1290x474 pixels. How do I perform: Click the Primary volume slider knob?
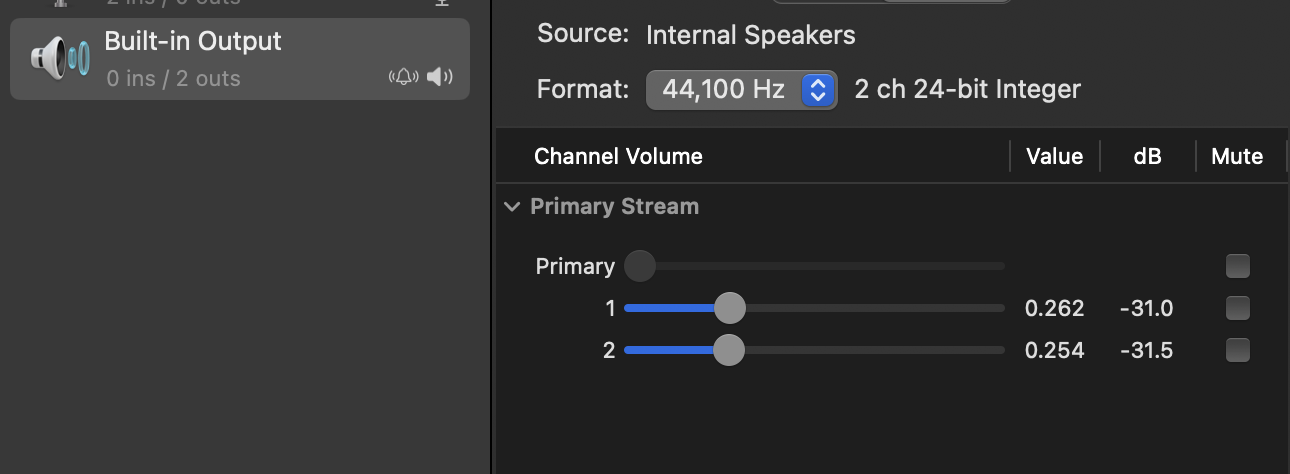point(639,266)
